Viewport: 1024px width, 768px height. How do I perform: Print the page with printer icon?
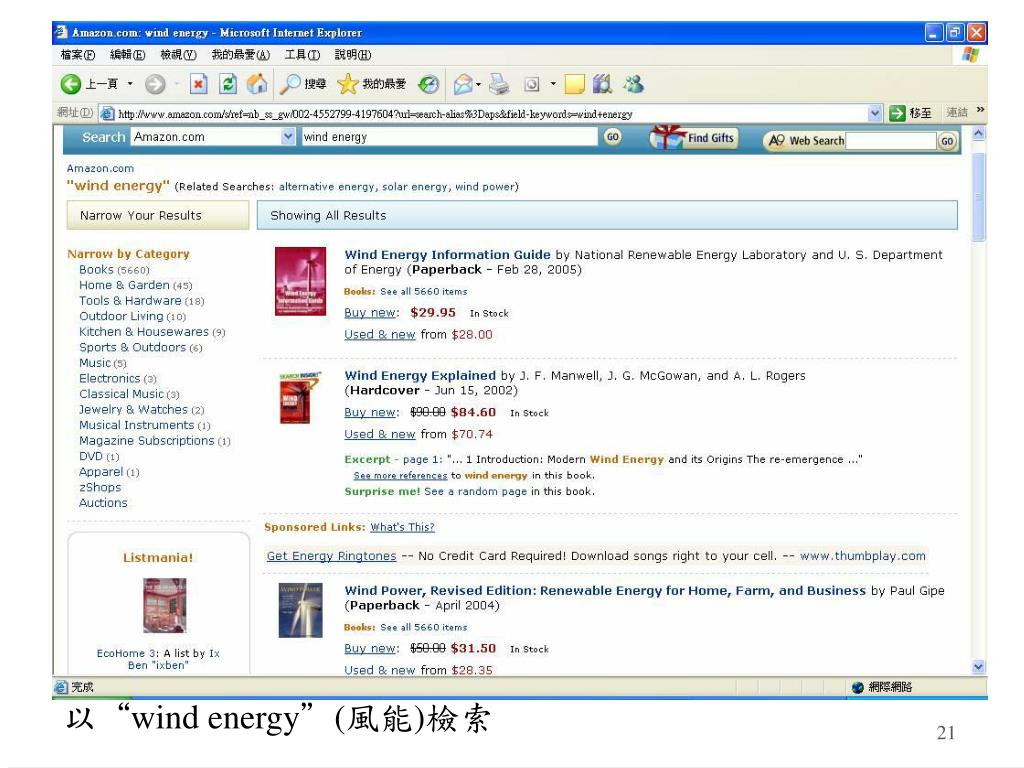pyautogui.click(x=499, y=84)
